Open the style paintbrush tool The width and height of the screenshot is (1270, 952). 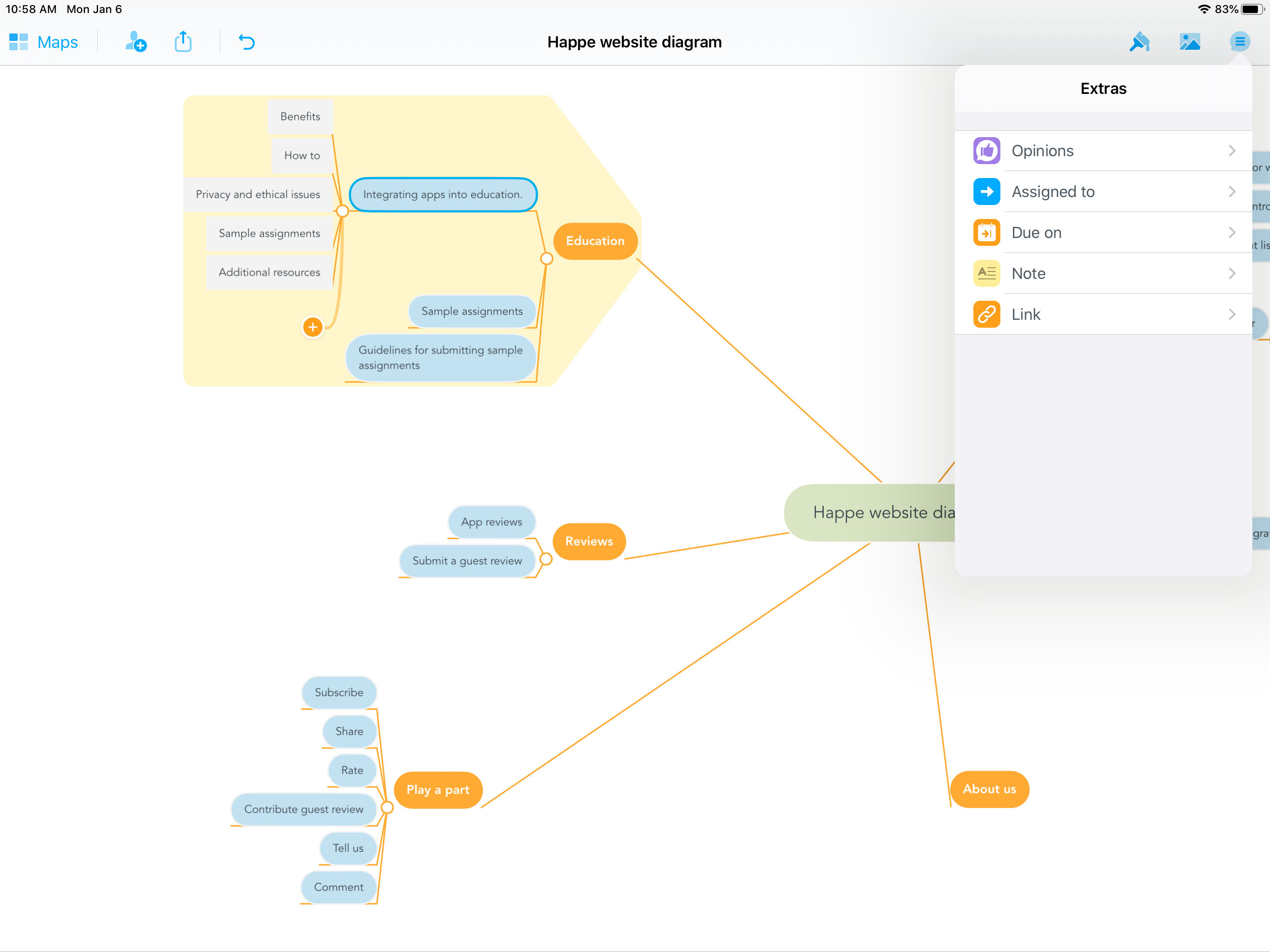click(x=1139, y=42)
